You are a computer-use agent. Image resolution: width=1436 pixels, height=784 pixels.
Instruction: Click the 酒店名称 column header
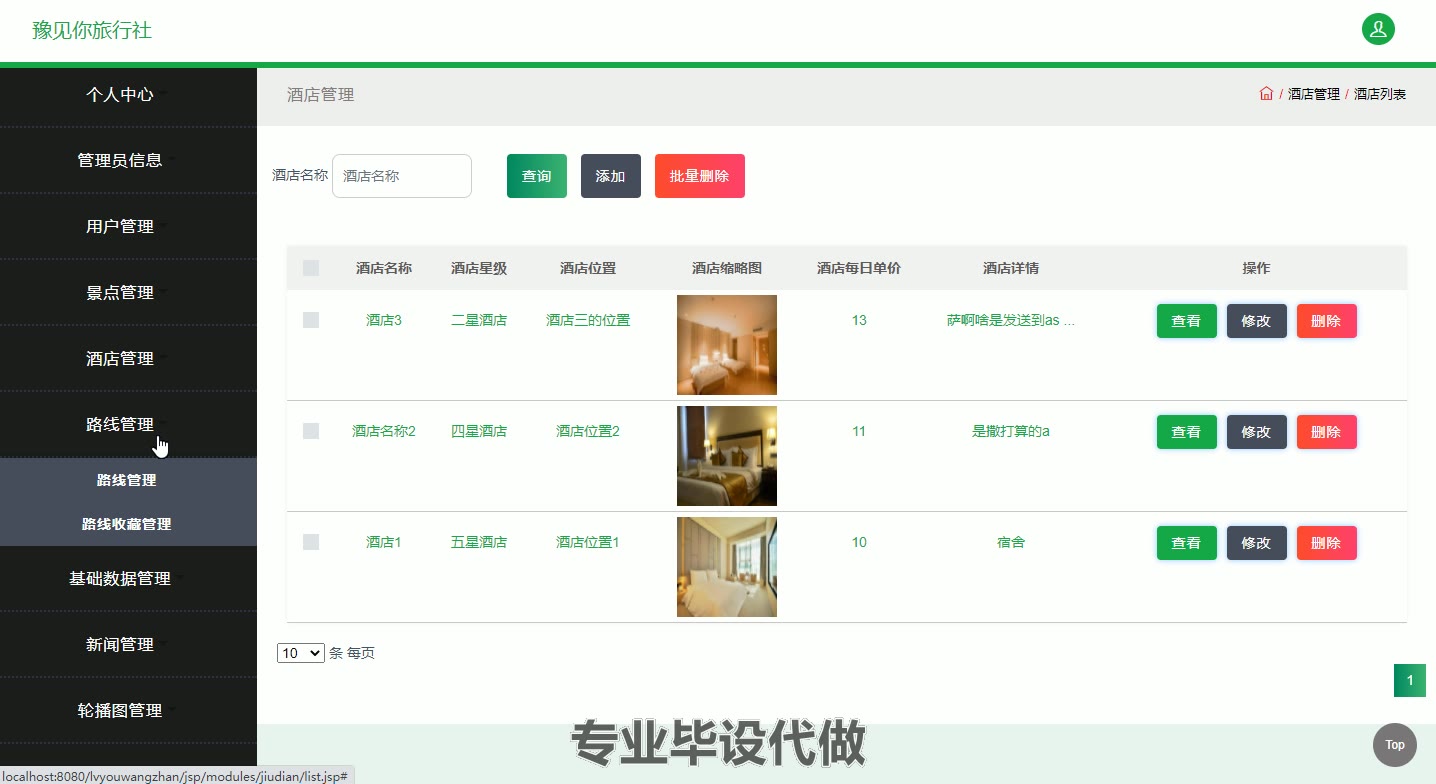click(384, 268)
